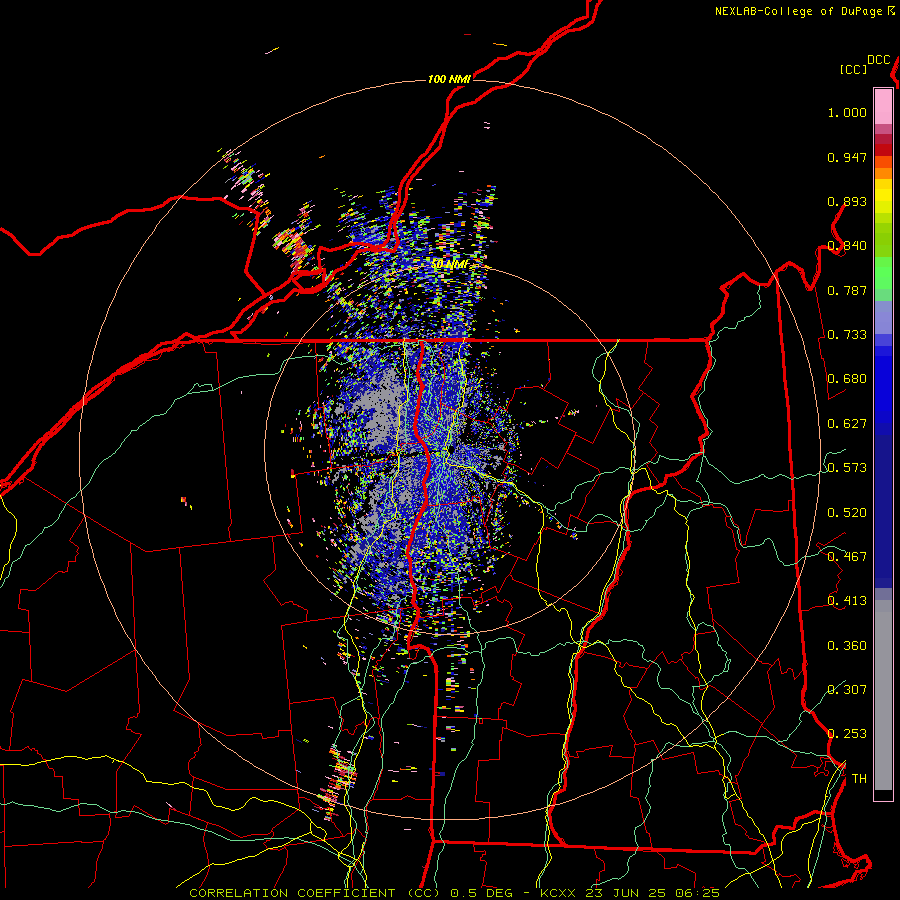Image resolution: width=900 pixels, height=900 pixels.
Task: Click the 50 NMI range ring label
Action: click(x=449, y=265)
